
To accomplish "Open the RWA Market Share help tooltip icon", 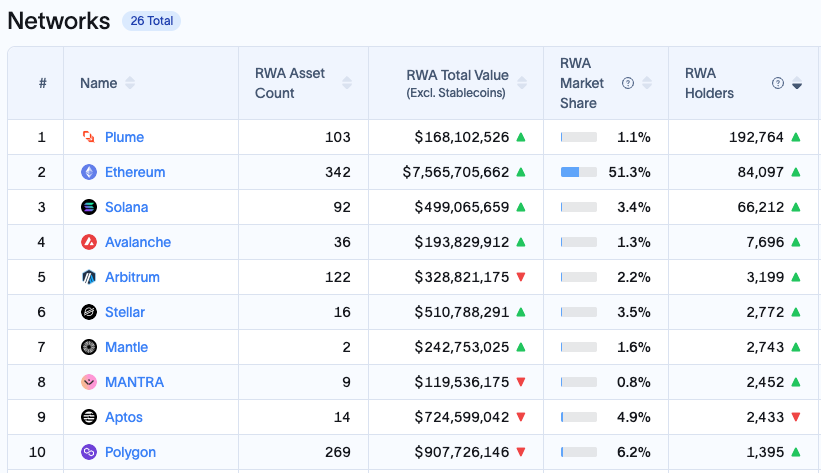I will coord(628,83).
